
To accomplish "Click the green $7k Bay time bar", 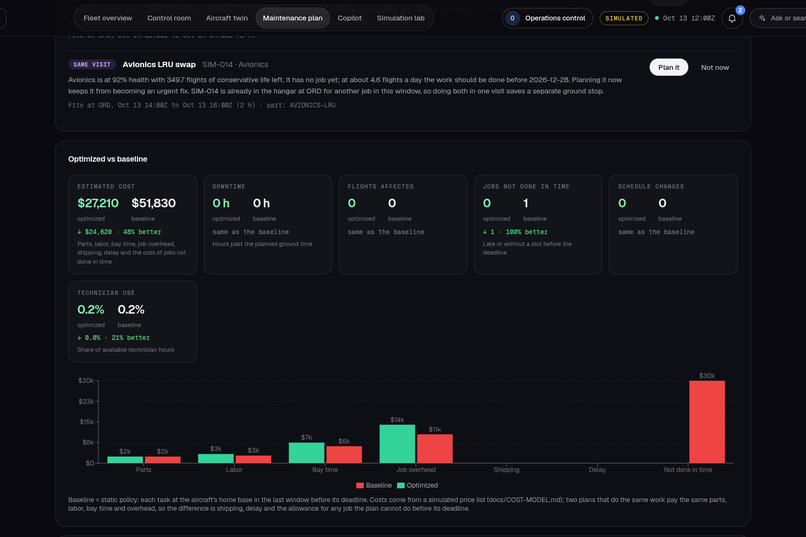I will pyautogui.click(x=306, y=453).
